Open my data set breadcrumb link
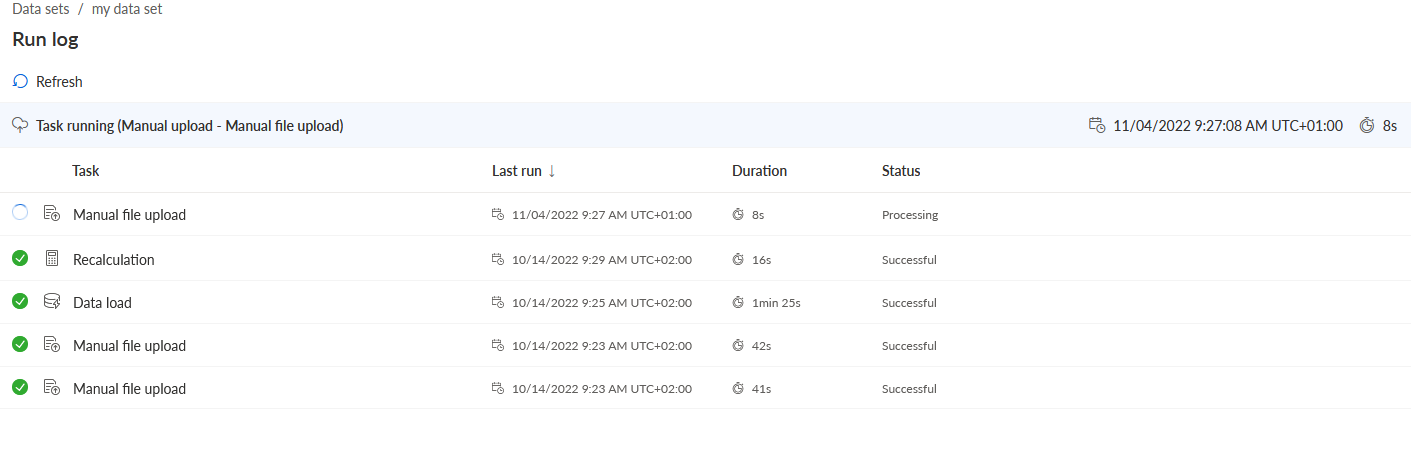The height and width of the screenshot is (454, 1411). point(126,9)
